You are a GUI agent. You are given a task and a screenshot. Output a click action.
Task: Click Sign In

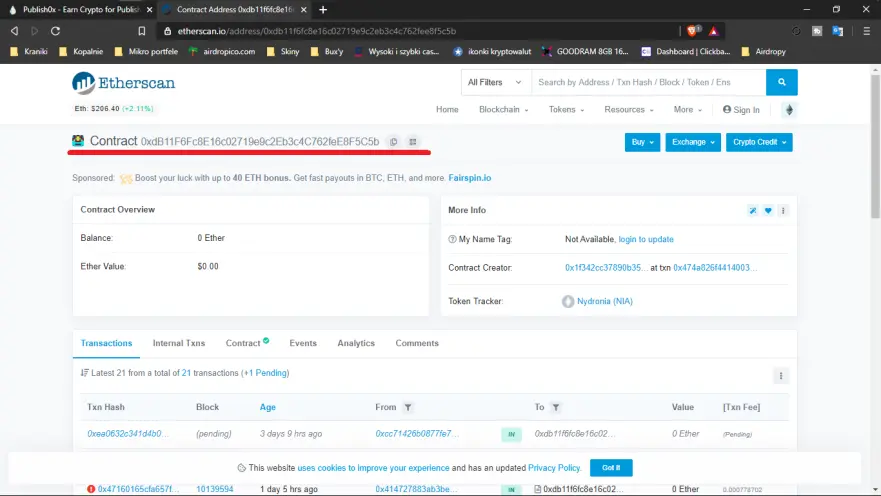(741, 110)
